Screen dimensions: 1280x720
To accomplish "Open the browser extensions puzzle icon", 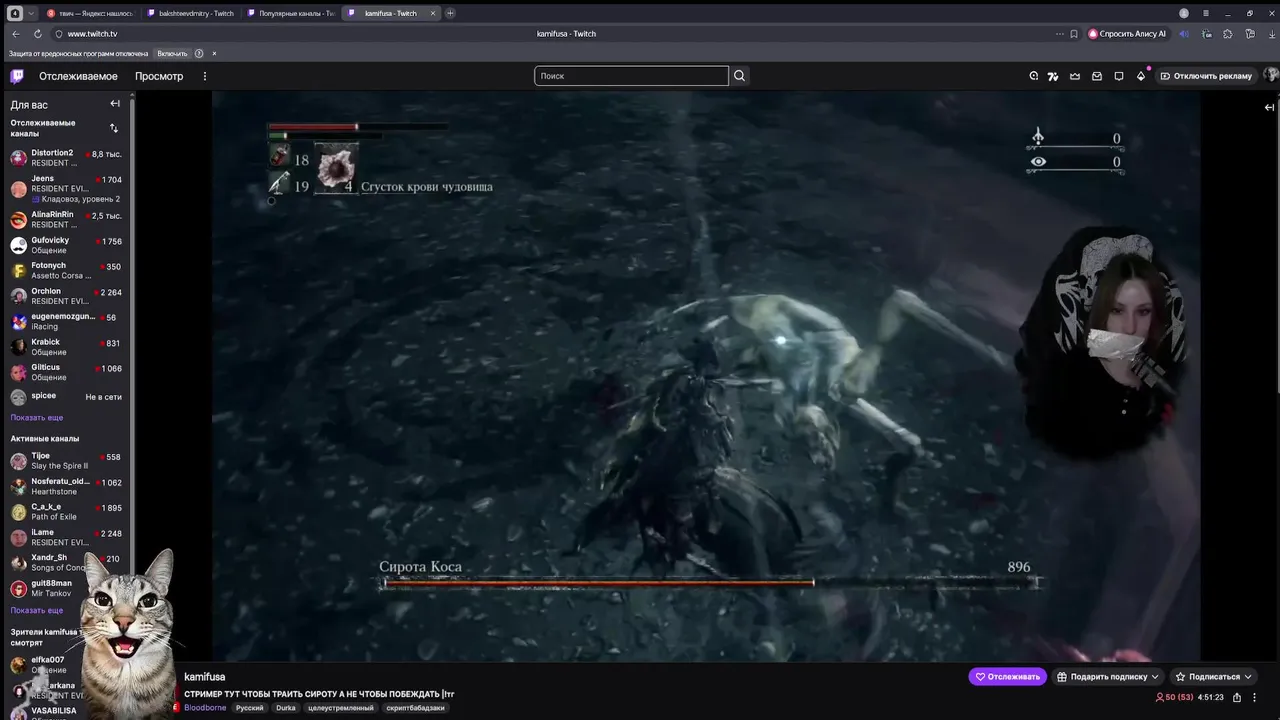I will (x=1228, y=34).
